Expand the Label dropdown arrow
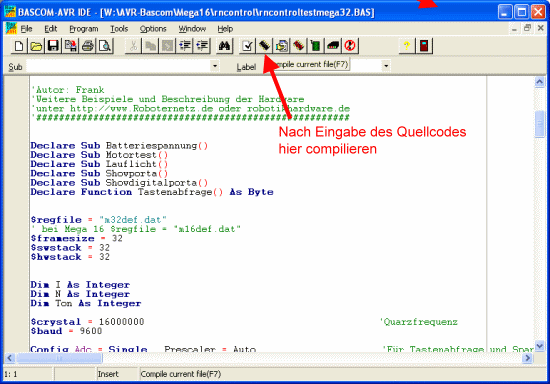550x384 pixels. (x=386, y=66)
